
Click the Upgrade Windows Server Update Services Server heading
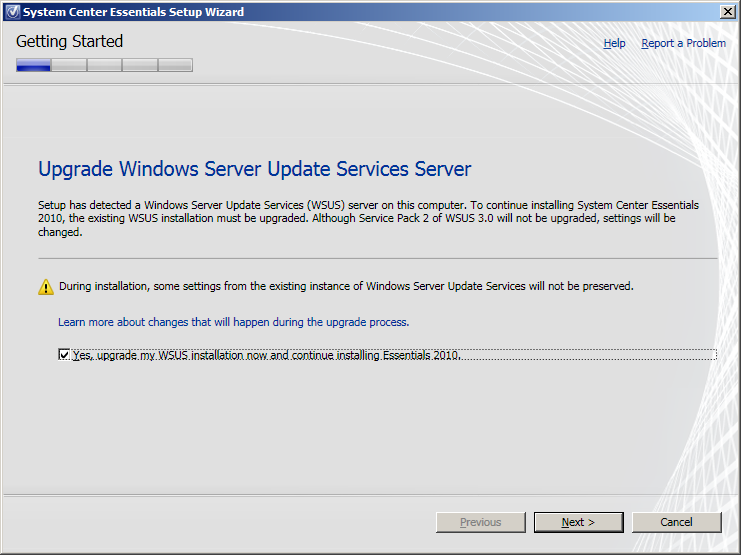255,169
